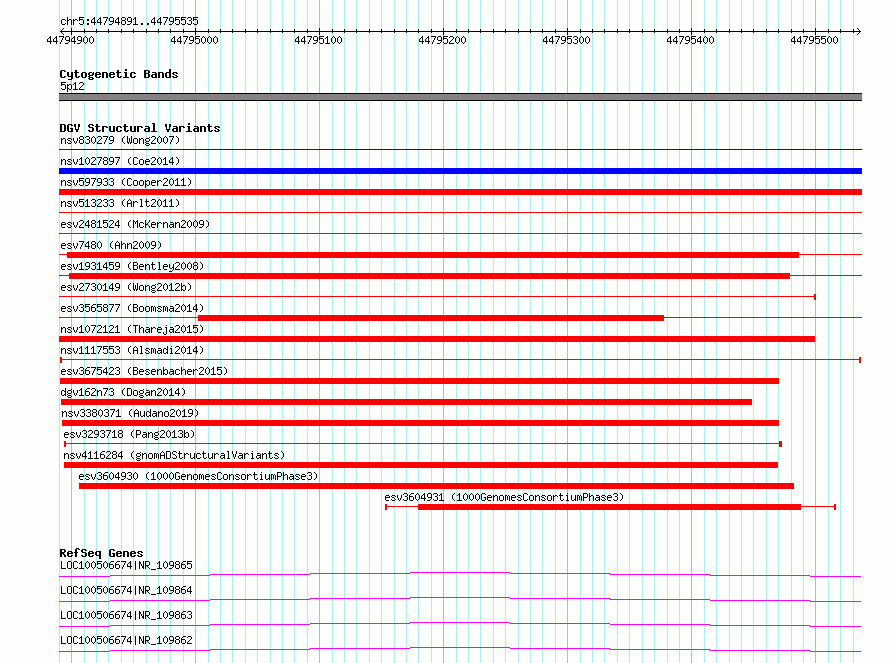Select transcript LOC100506674|NR_109865

(126, 565)
